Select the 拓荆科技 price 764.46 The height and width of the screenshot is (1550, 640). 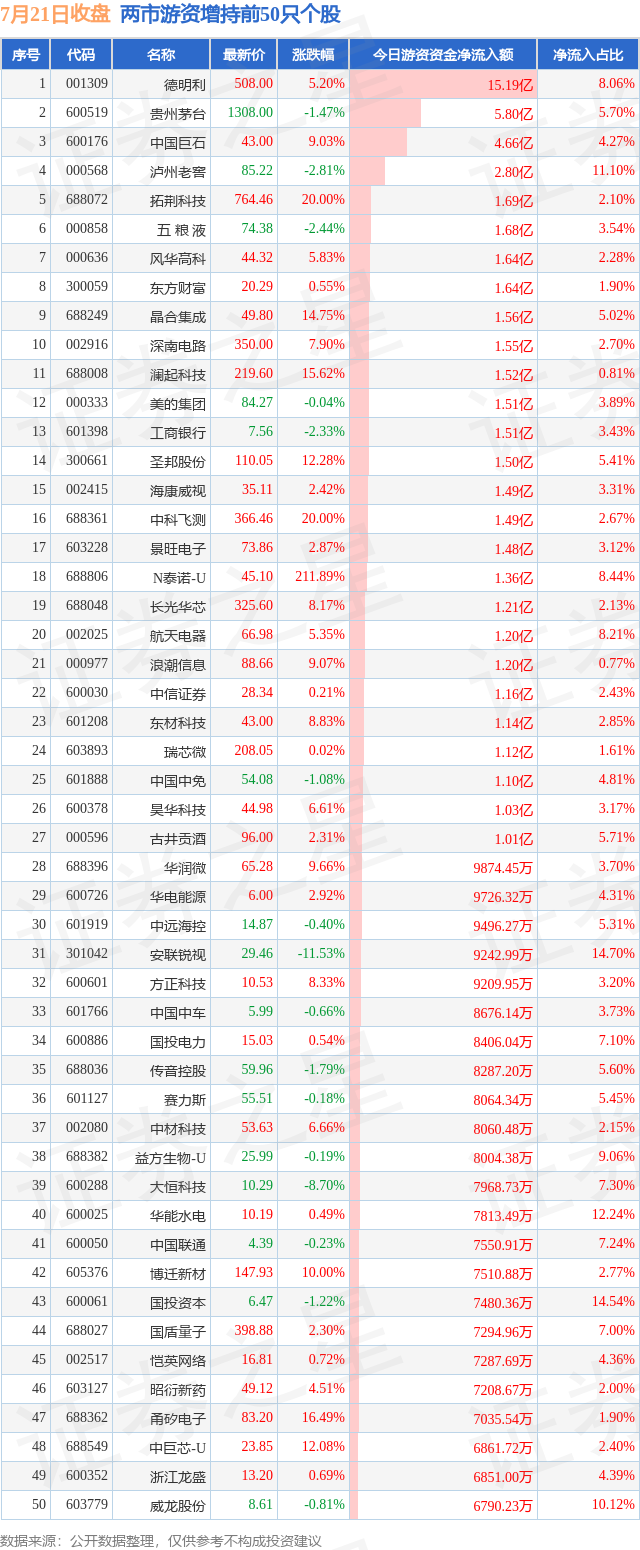[250, 200]
